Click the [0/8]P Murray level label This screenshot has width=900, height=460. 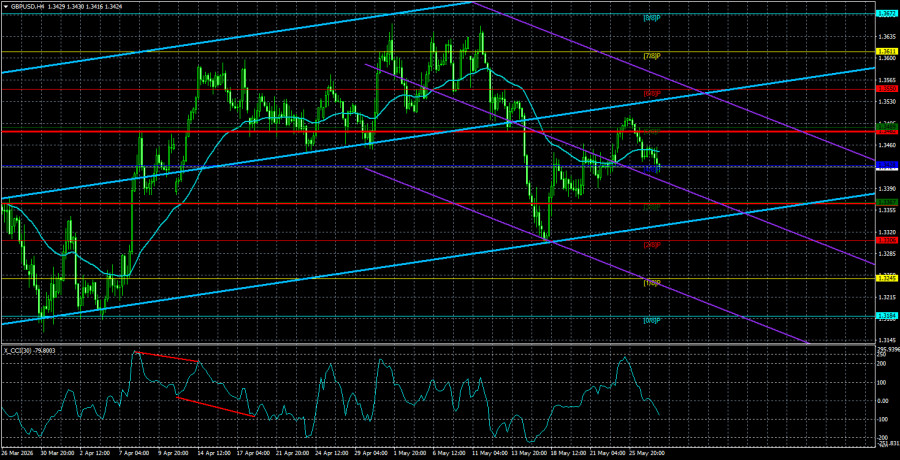coord(652,320)
